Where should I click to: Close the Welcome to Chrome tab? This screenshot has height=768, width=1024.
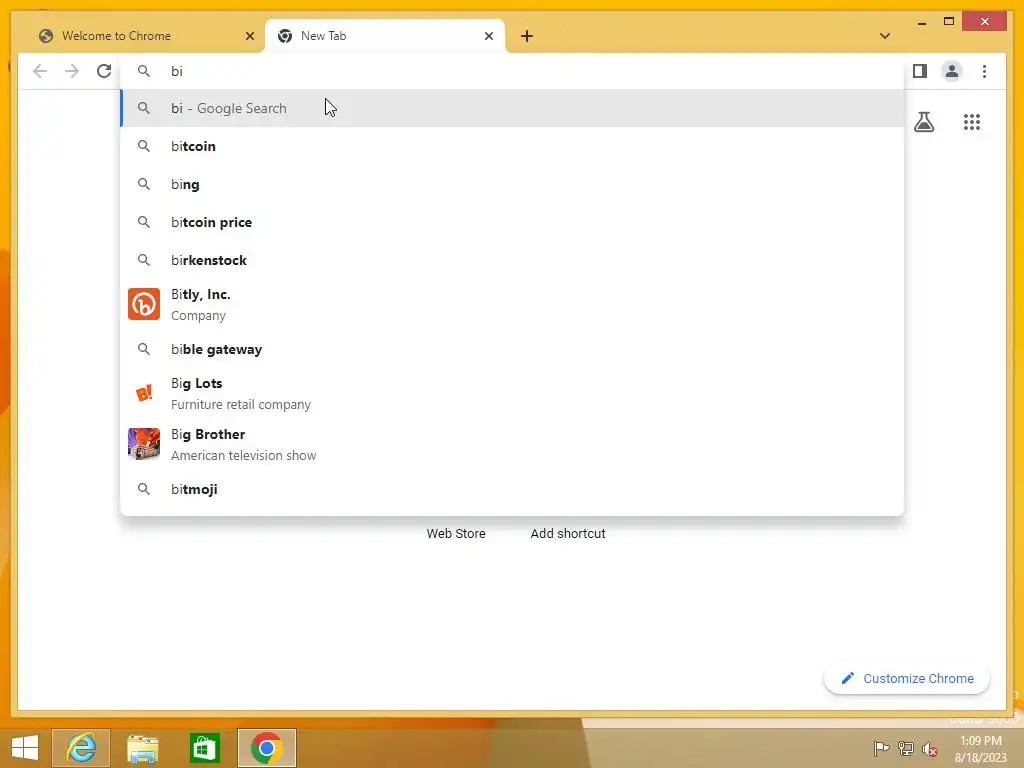(249, 36)
